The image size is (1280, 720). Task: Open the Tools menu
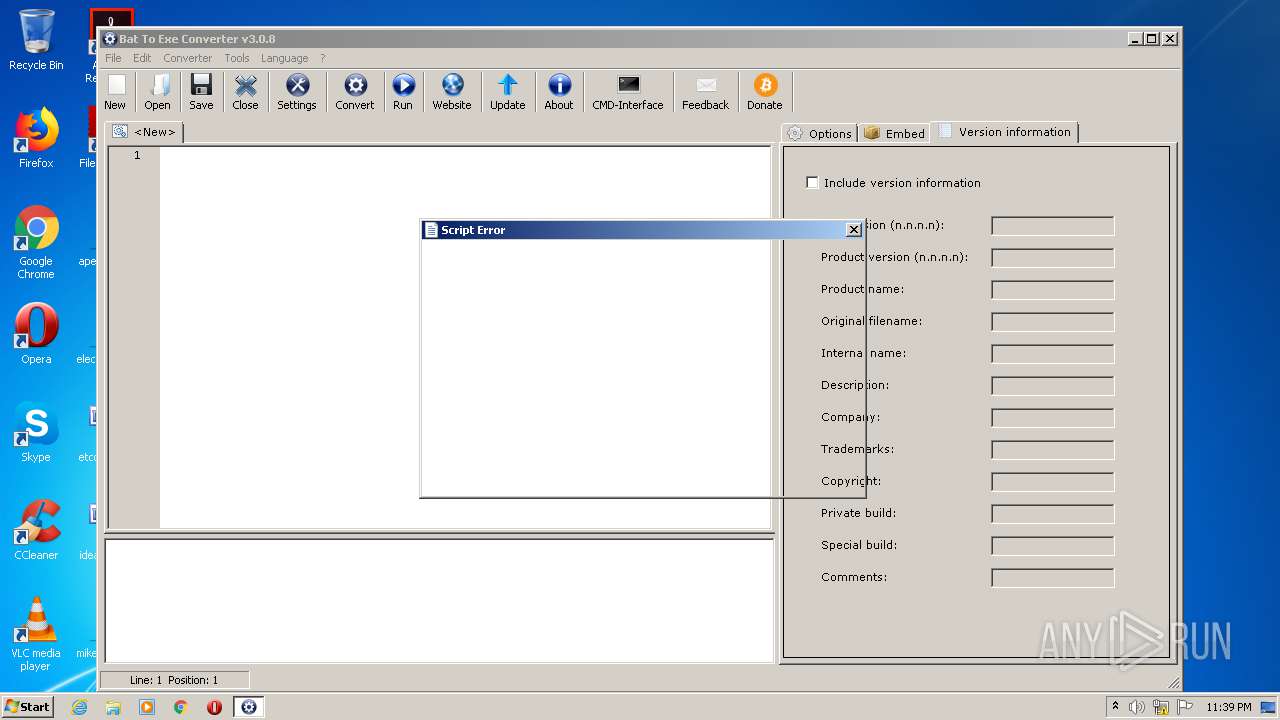237,58
